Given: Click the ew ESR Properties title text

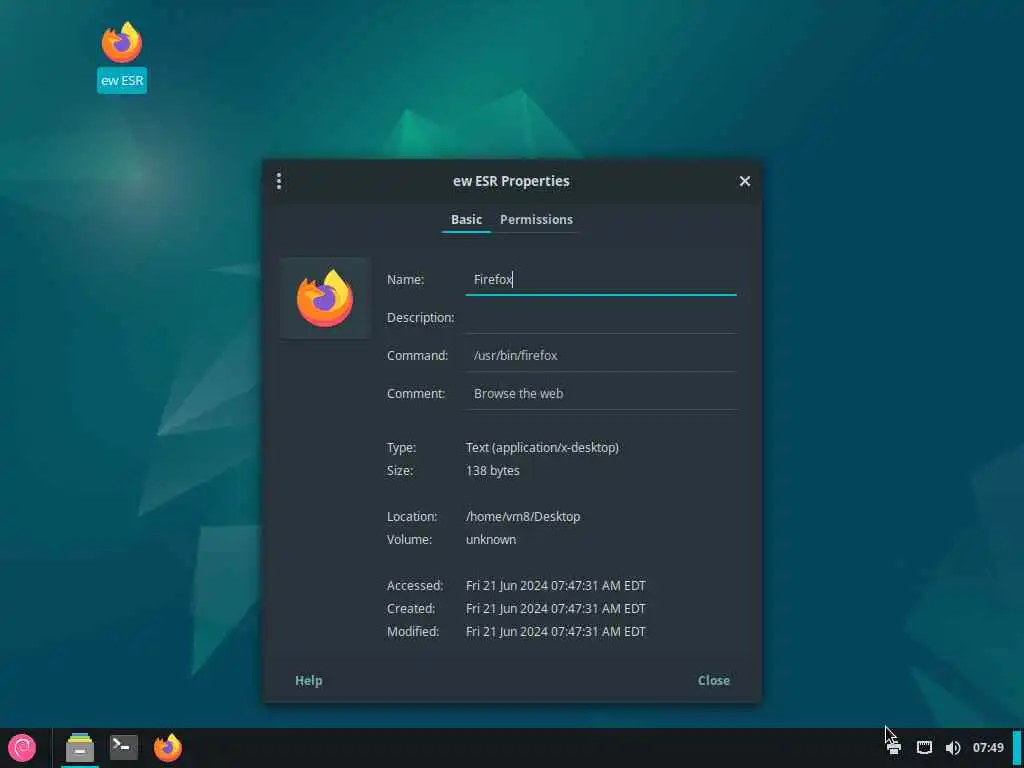Looking at the screenshot, I should [x=511, y=181].
